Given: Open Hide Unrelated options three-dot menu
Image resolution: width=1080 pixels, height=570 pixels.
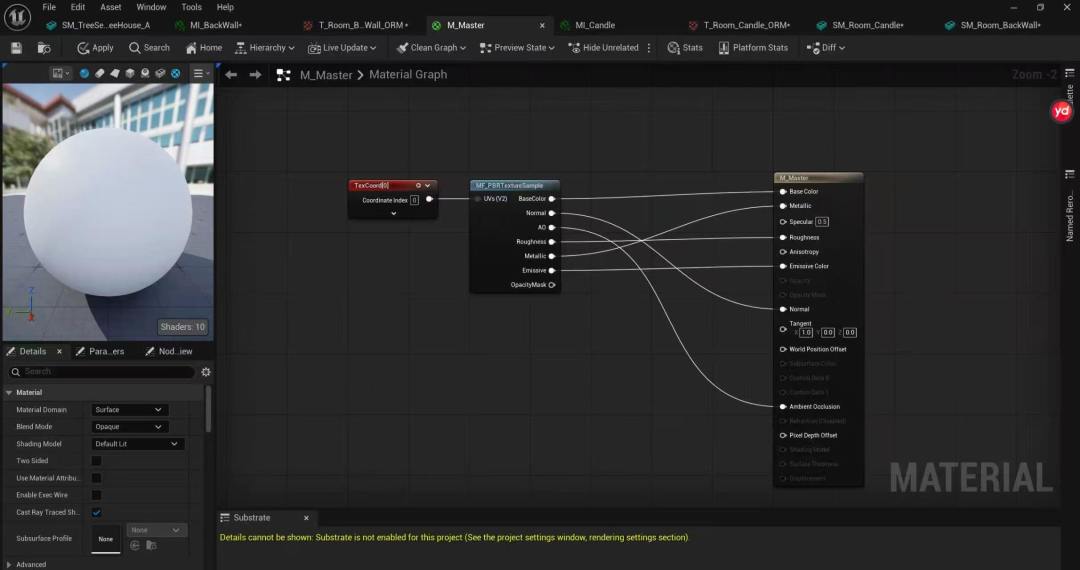Looking at the screenshot, I should click(649, 48).
